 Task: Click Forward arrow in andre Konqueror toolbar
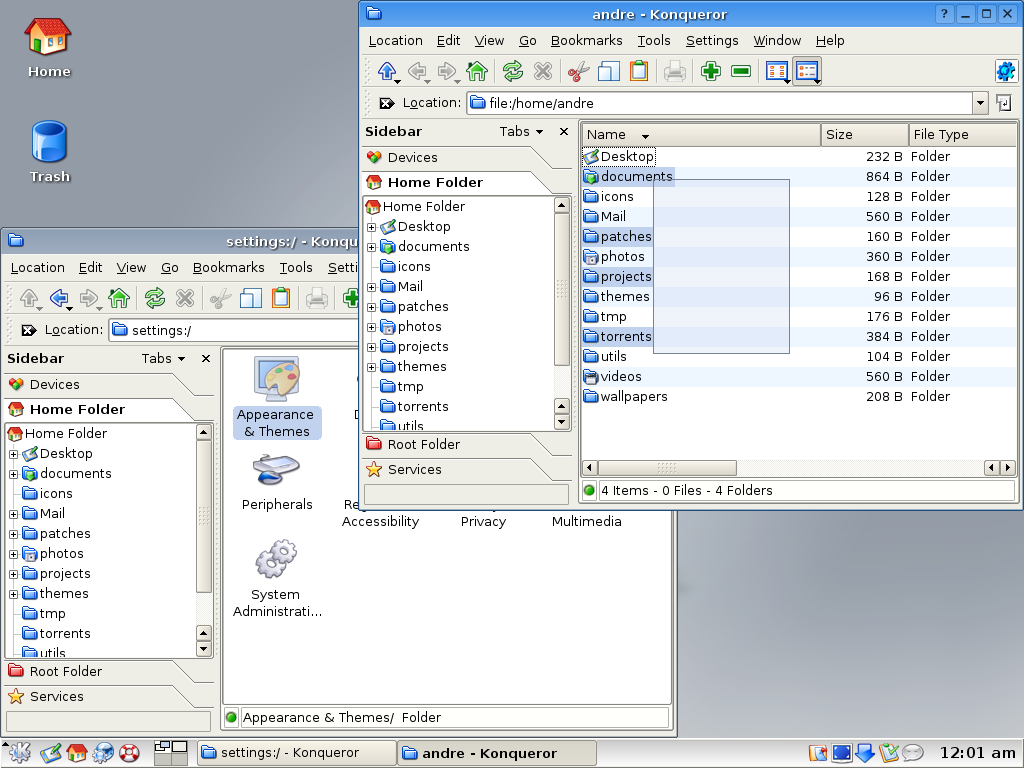[x=447, y=71]
